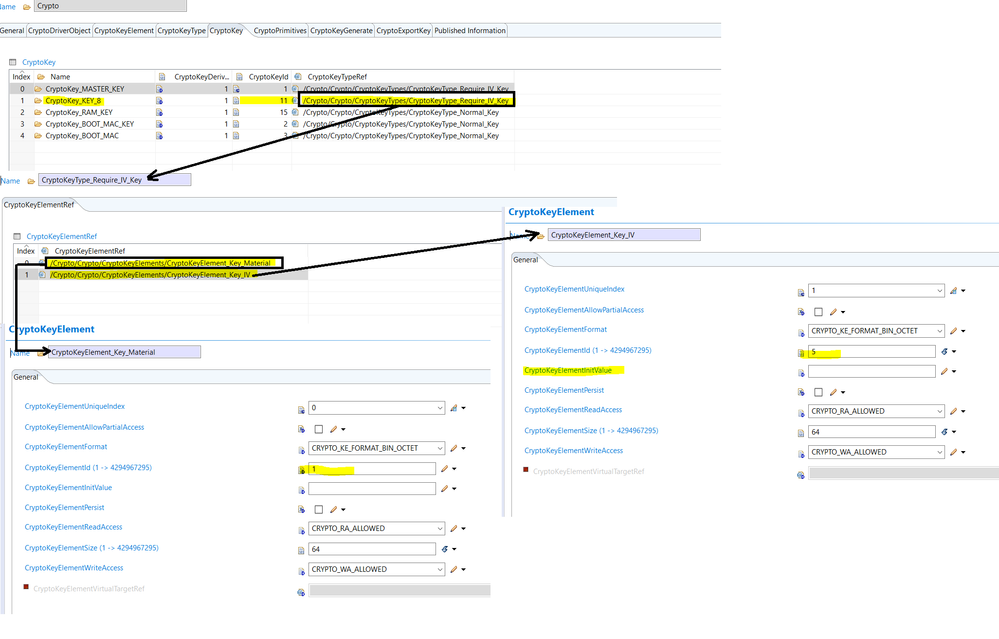Click CryptoKeyElementInitValue field in Key_Material panel
This screenshot has height=639, width=999.
click(372, 489)
